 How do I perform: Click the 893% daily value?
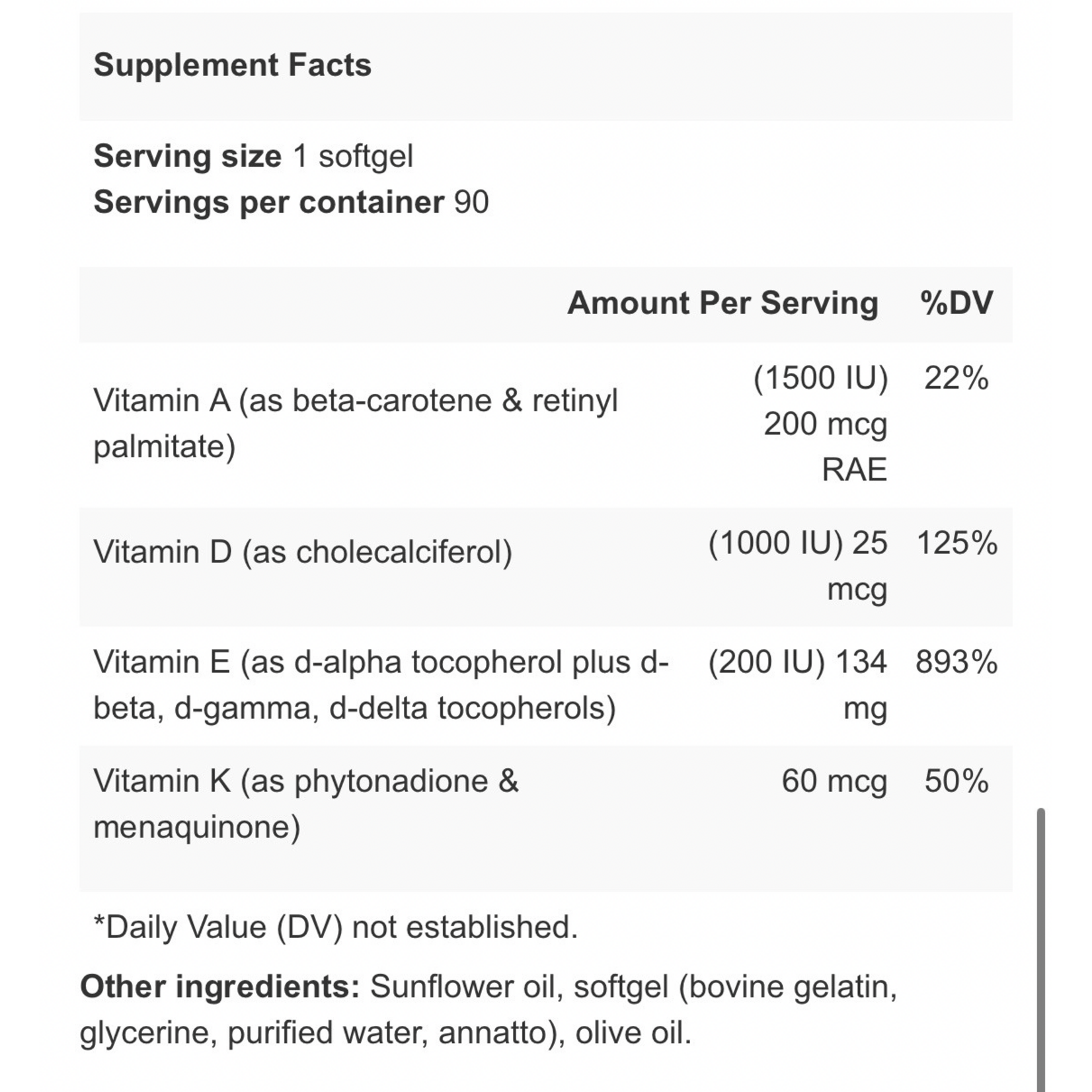[956, 662]
